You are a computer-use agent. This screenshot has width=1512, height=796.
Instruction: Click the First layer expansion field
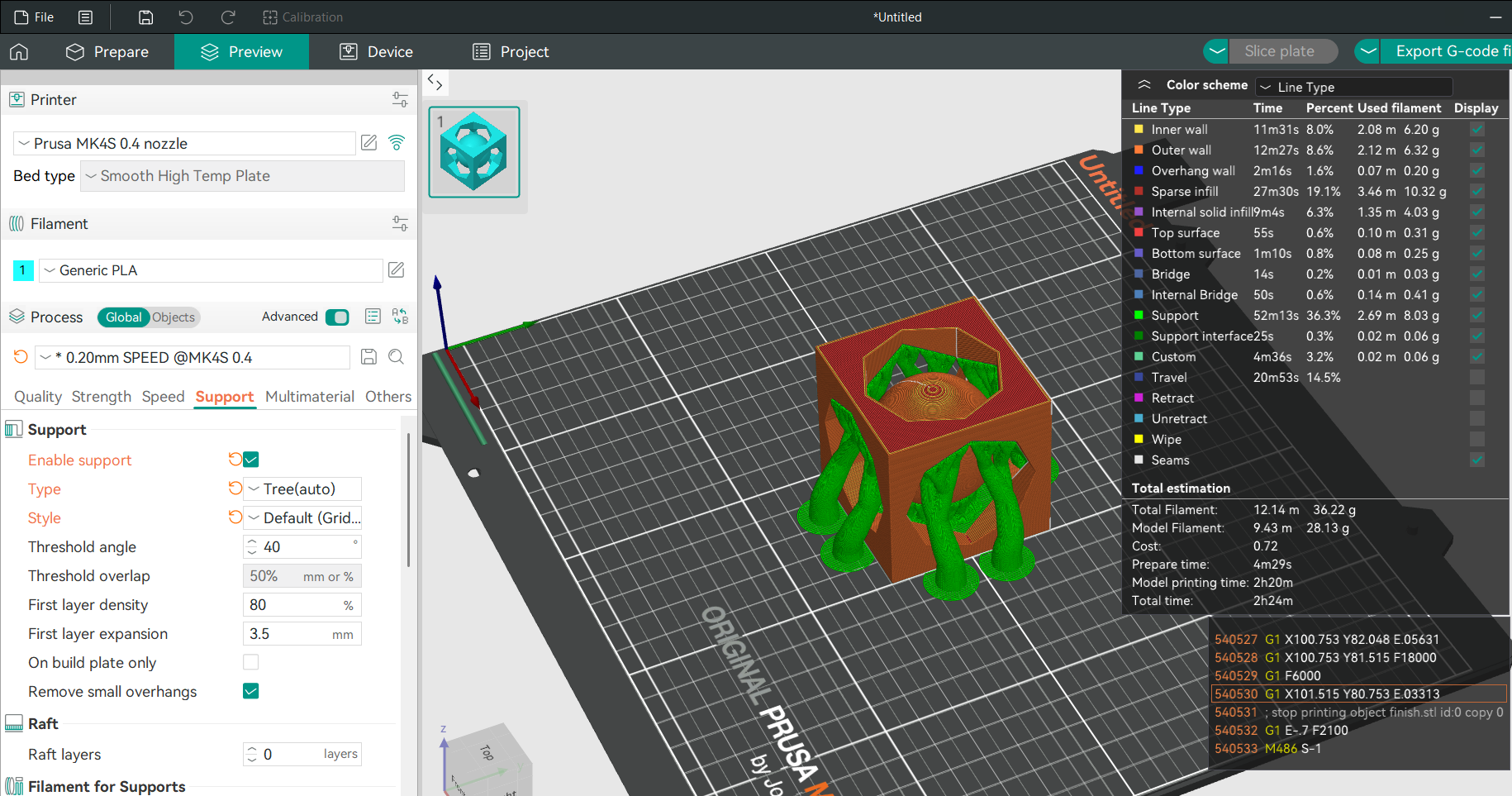[x=302, y=634]
